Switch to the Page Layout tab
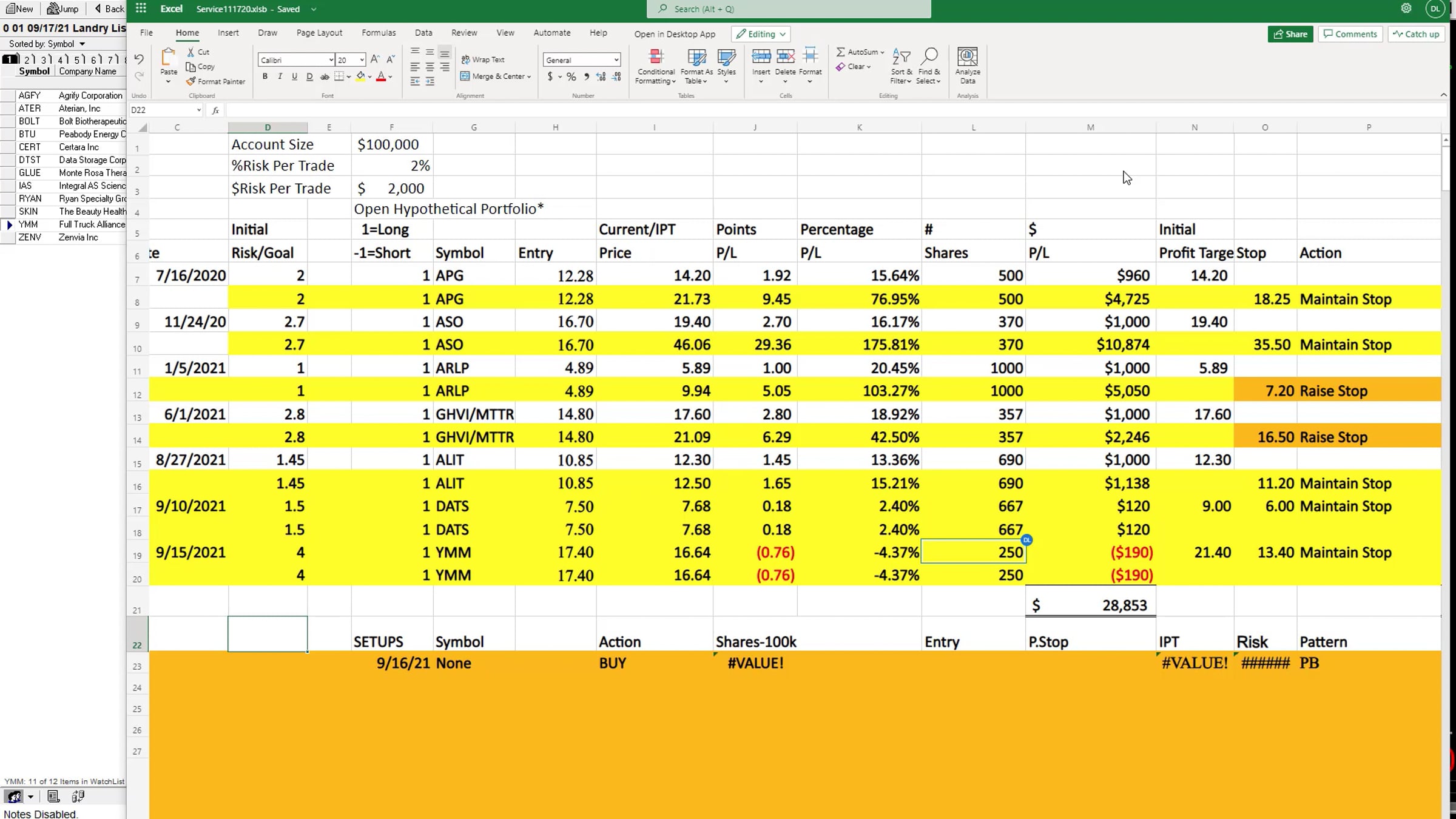The image size is (1456, 819). click(x=319, y=33)
